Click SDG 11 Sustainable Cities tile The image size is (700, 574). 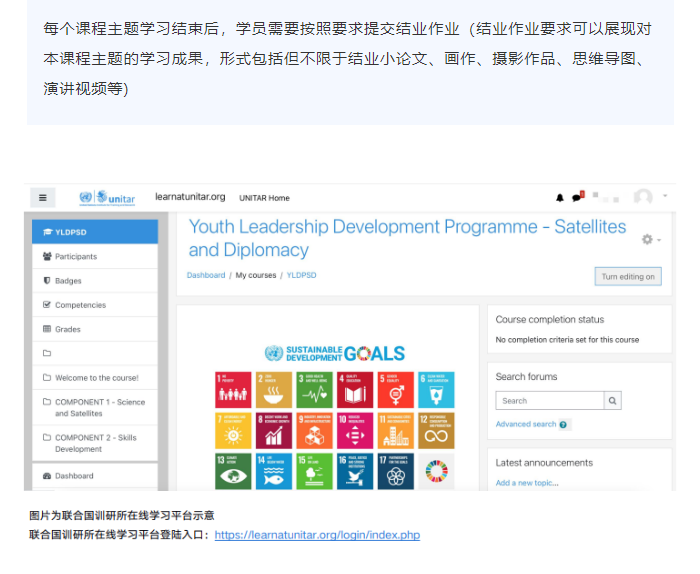coord(396,431)
